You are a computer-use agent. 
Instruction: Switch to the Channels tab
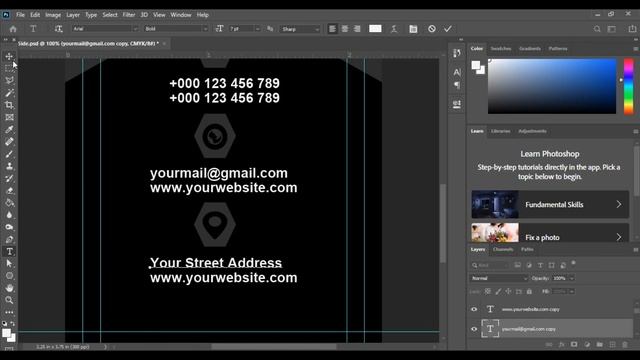click(503, 249)
